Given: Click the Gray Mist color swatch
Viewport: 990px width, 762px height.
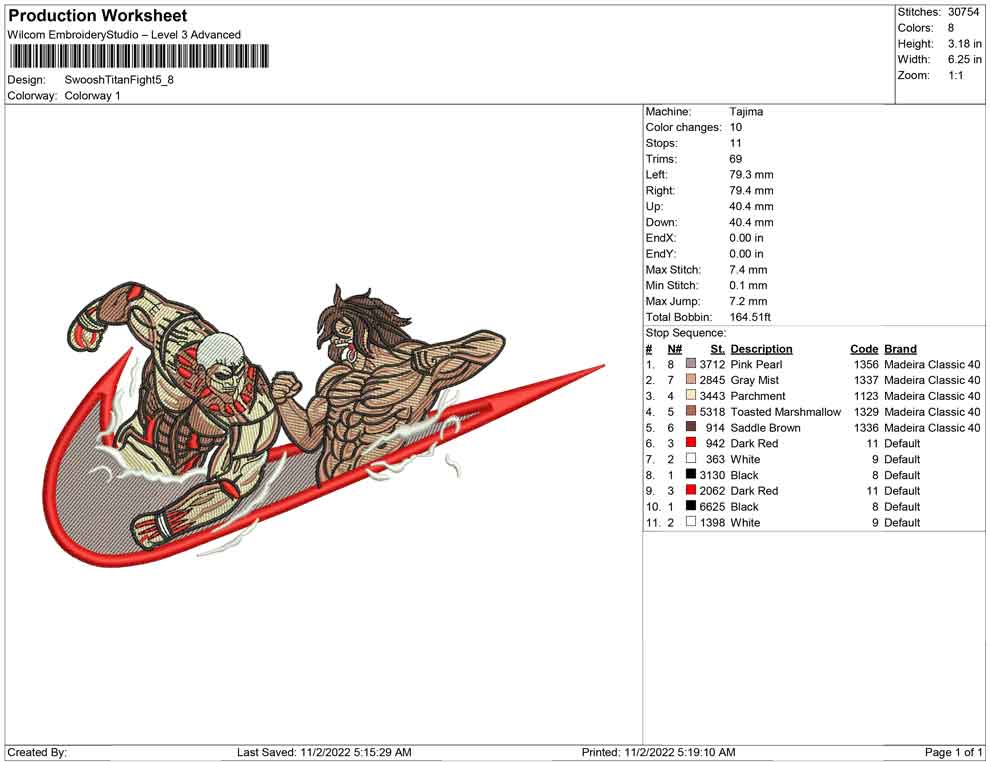Looking at the screenshot, I should click(691, 379).
